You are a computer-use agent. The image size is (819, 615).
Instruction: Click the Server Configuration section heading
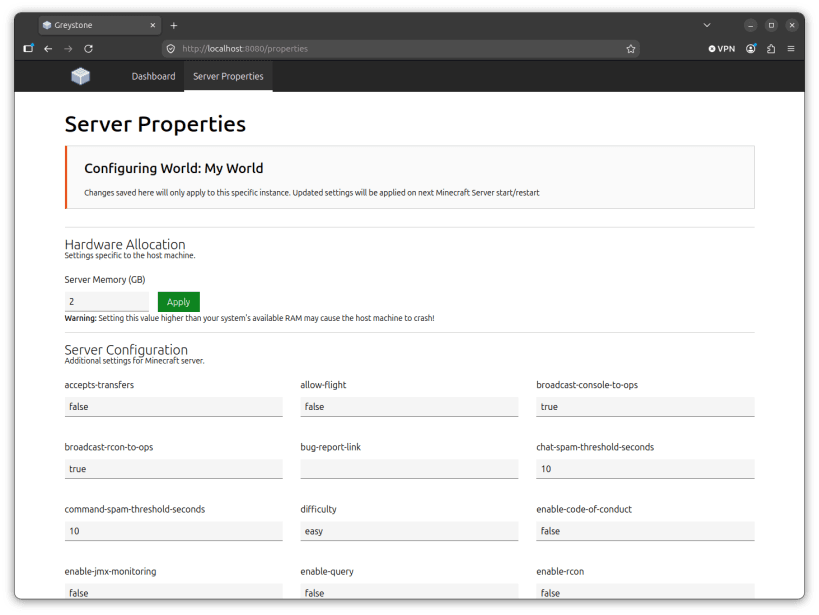click(126, 350)
